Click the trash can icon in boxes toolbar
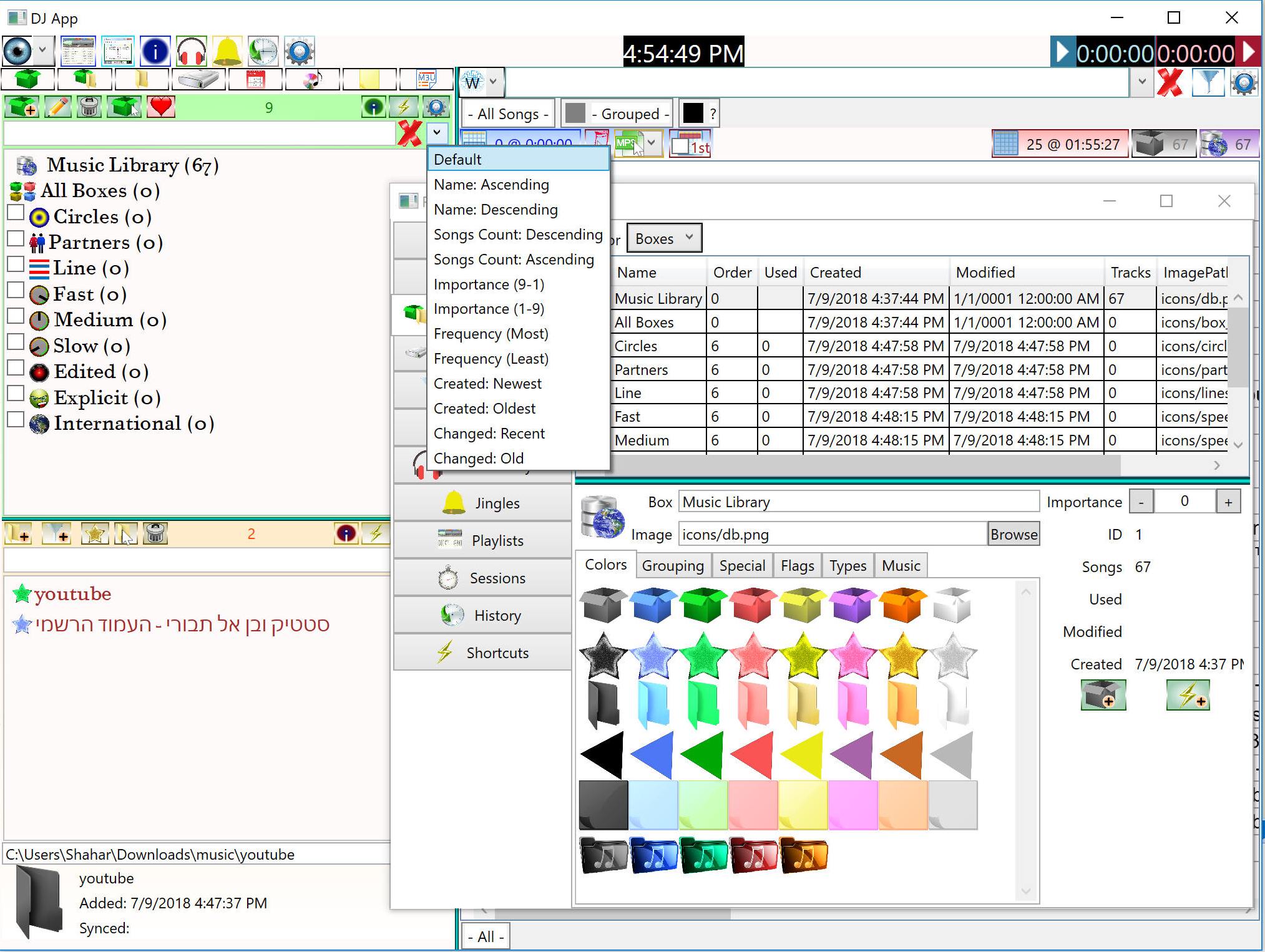Screen dimensions: 1265x952 (89, 107)
